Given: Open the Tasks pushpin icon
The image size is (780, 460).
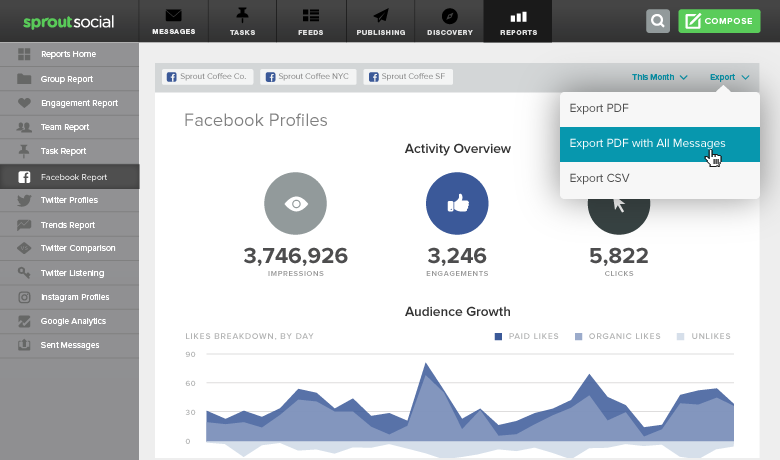Looking at the screenshot, I should pos(242,15).
